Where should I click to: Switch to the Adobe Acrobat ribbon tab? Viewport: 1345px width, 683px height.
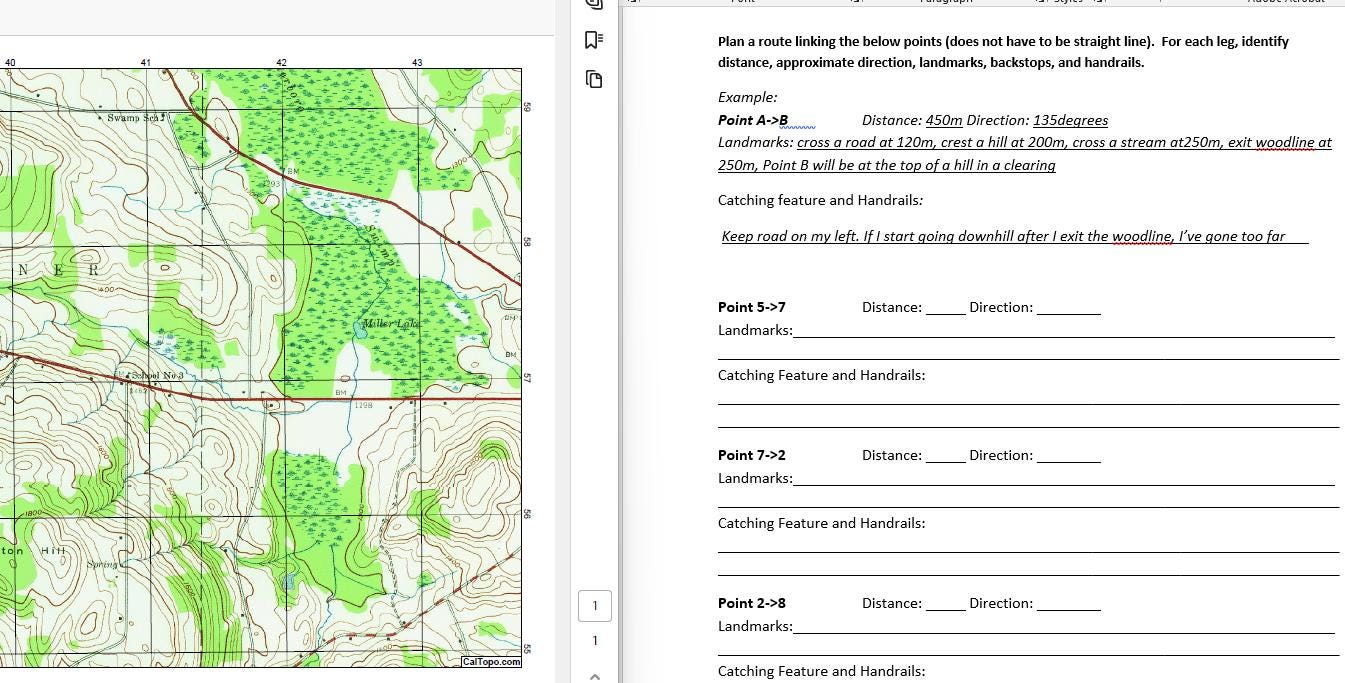click(x=1285, y=1)
